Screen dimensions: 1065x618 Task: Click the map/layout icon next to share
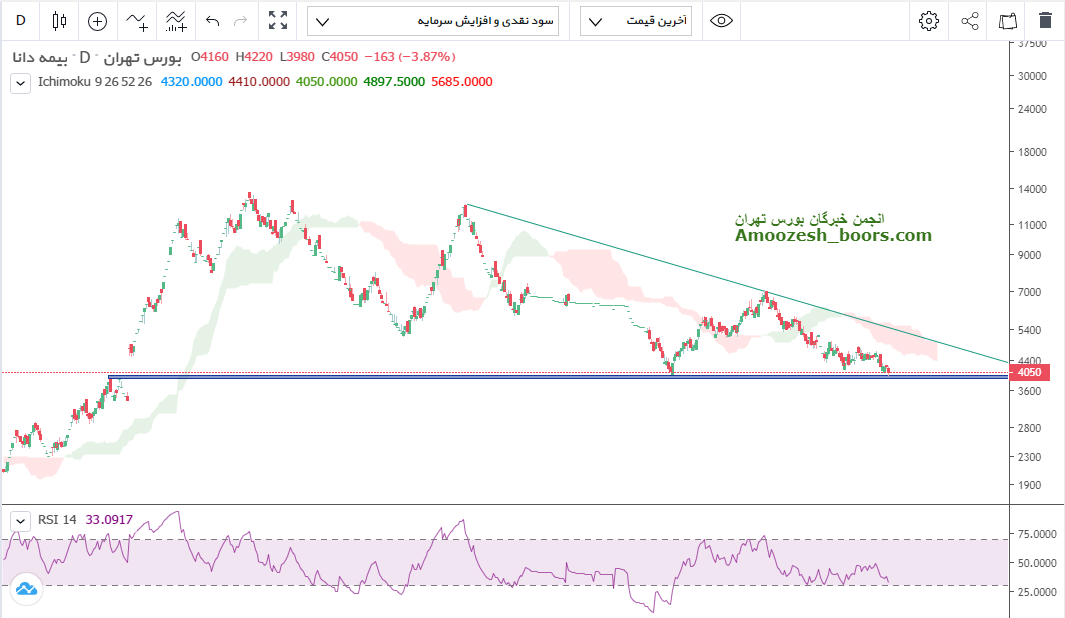[1007, 20]
